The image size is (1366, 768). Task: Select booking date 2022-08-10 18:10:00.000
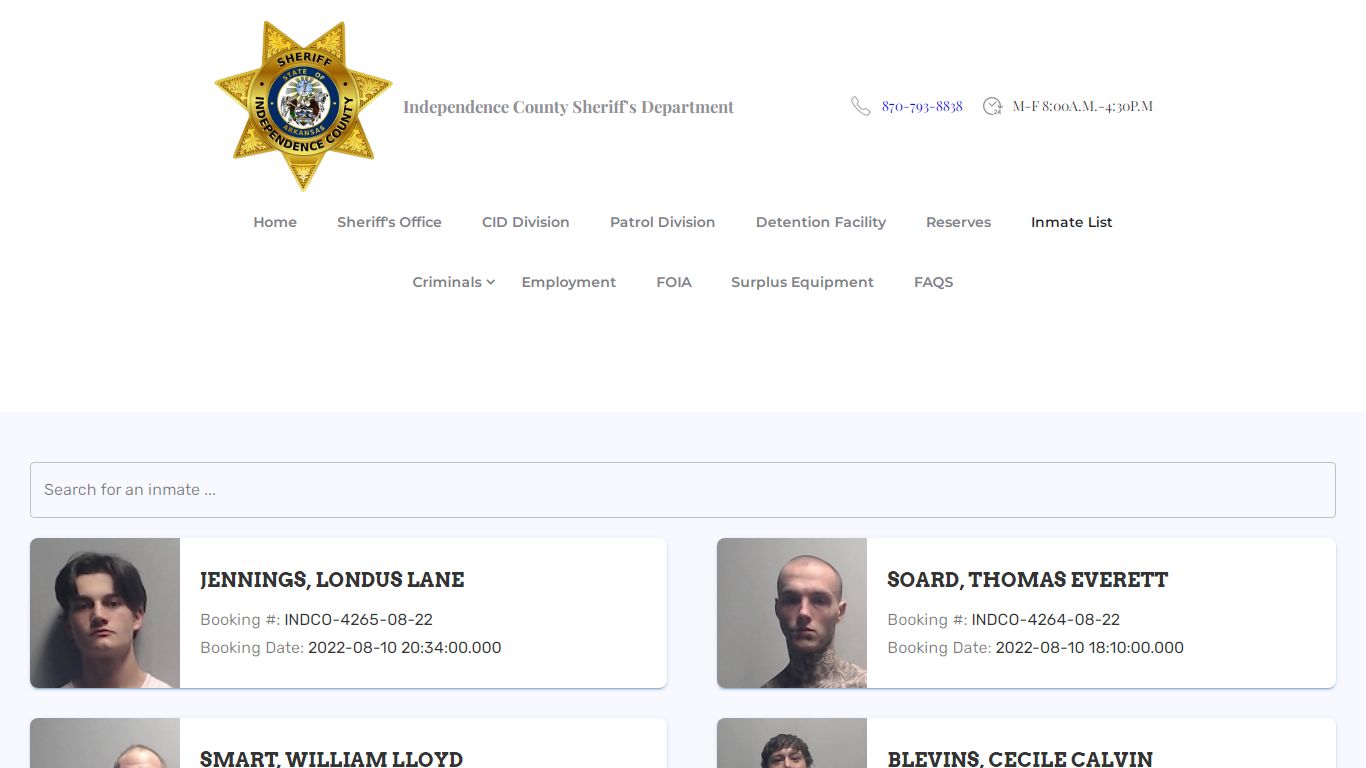1090,648
